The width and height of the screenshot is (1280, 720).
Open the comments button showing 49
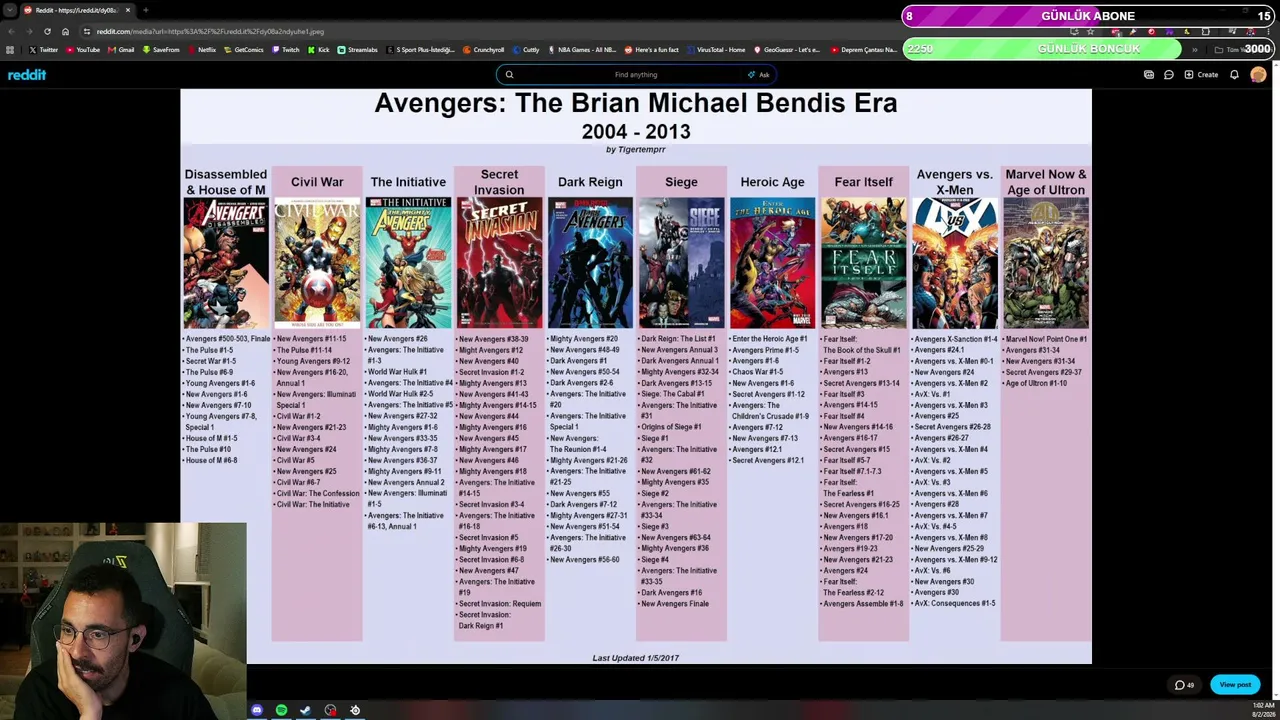click(1184, 685)
